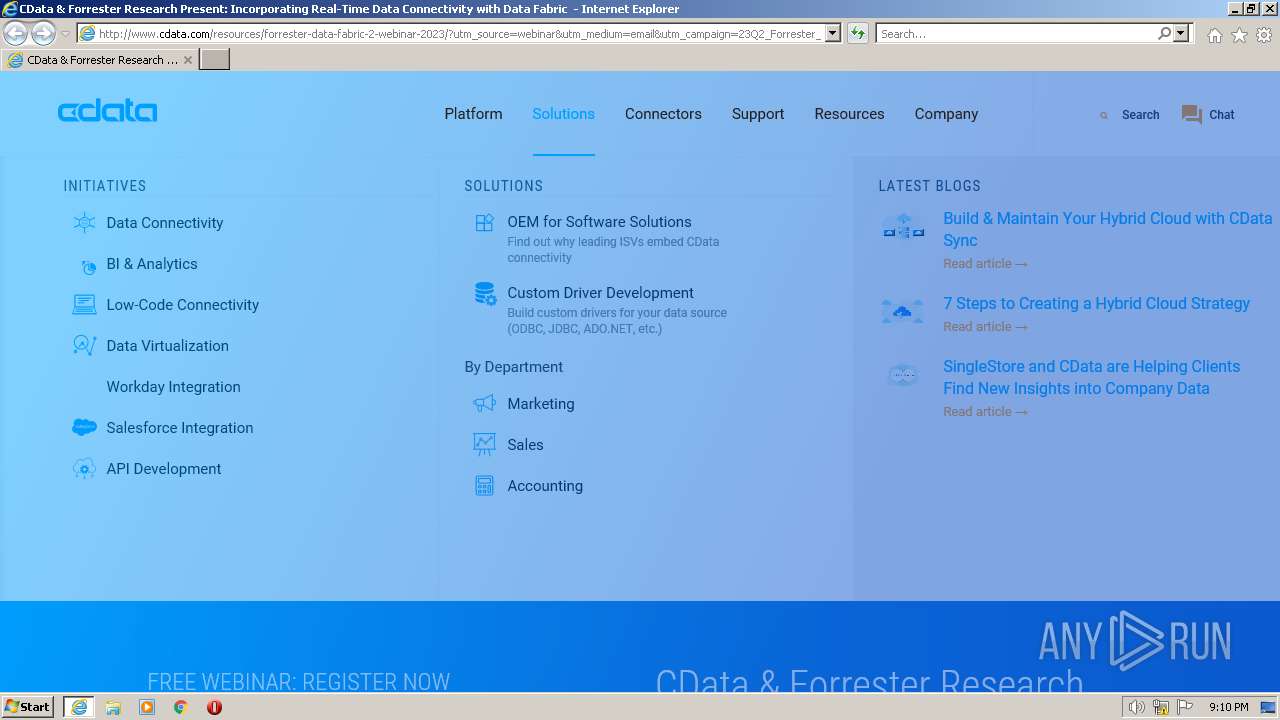Open the Support menu
1280x720 pixels.
tap(758, 114)
